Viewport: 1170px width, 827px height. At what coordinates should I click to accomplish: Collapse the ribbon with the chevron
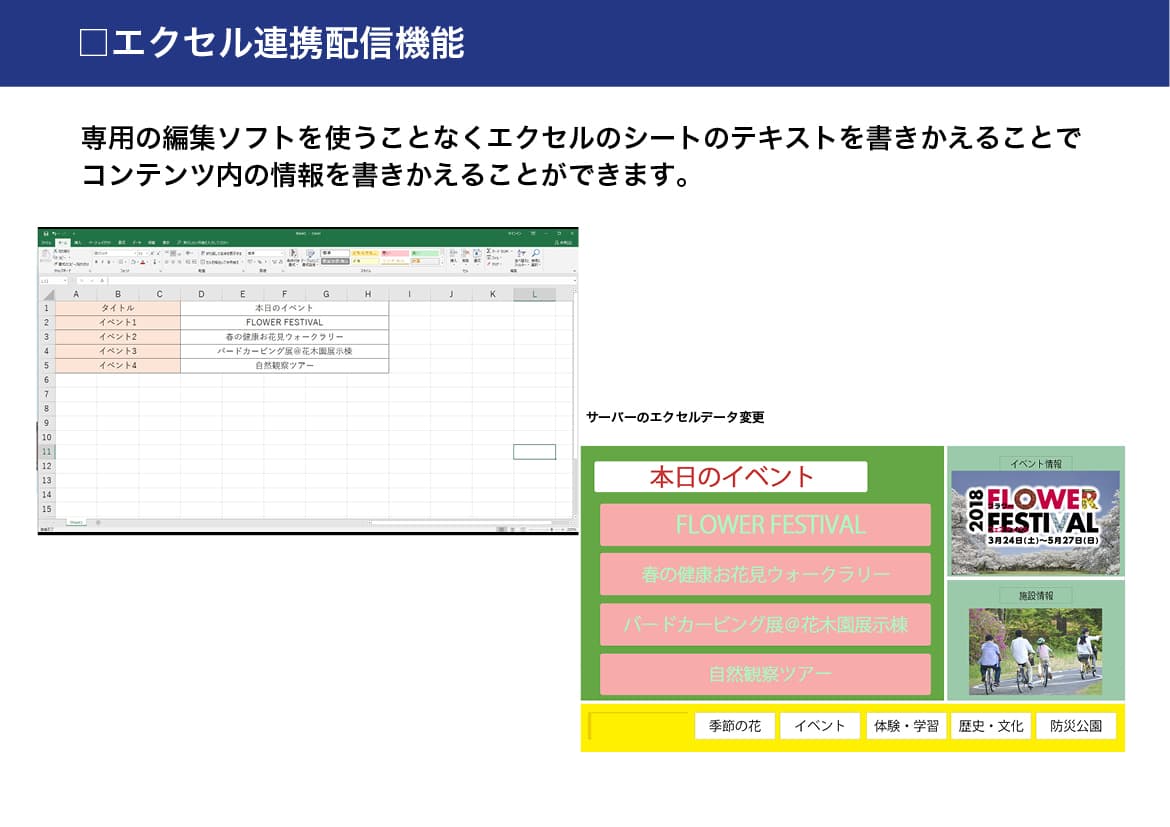575,271
